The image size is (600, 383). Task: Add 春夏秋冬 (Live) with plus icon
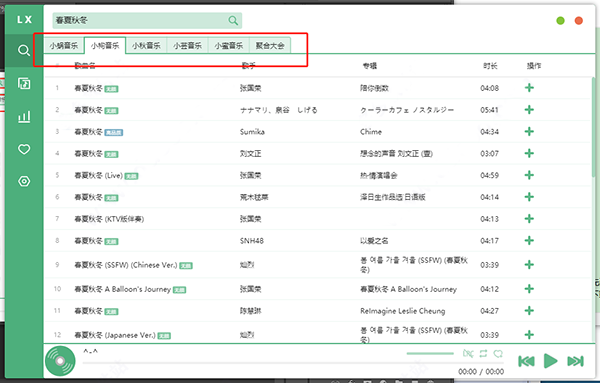[529, 175]
